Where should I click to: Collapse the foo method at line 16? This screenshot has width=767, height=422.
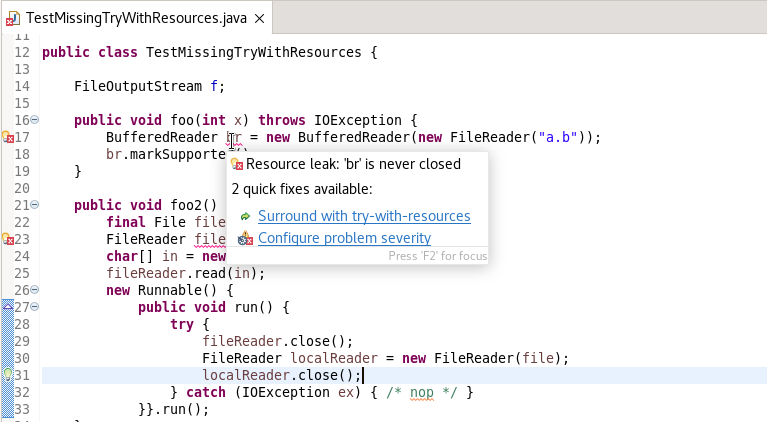click(35, 120)
